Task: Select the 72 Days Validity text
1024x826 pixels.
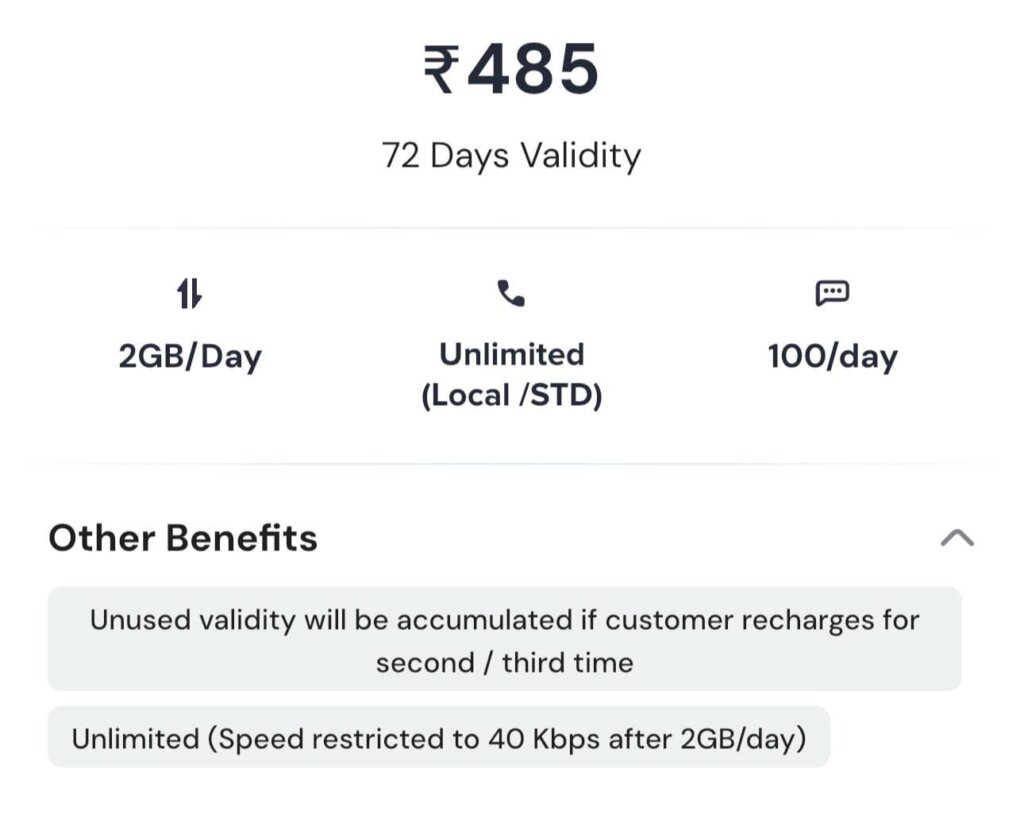Action: click(x=511, y=157)
